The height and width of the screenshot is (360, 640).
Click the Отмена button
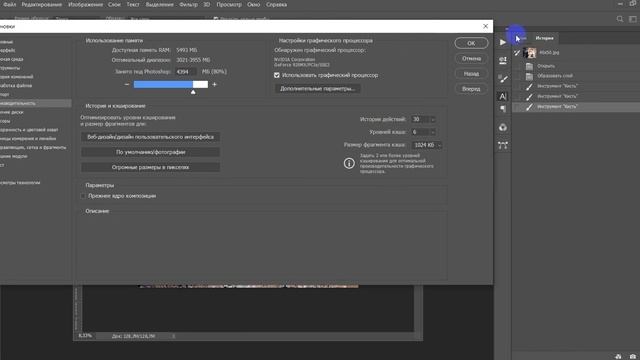tap(471, 58)
